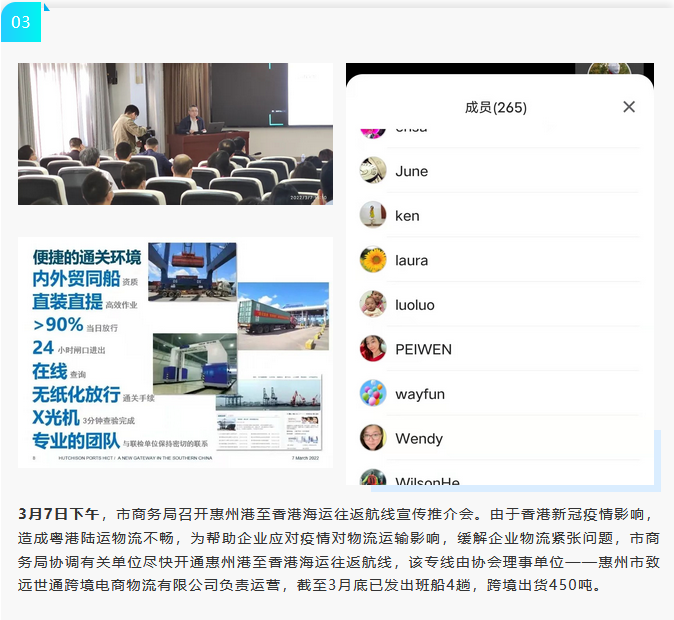674x620 pixels.
Task: Click the bold date text 3月7日下午
Action: [58, 514]
